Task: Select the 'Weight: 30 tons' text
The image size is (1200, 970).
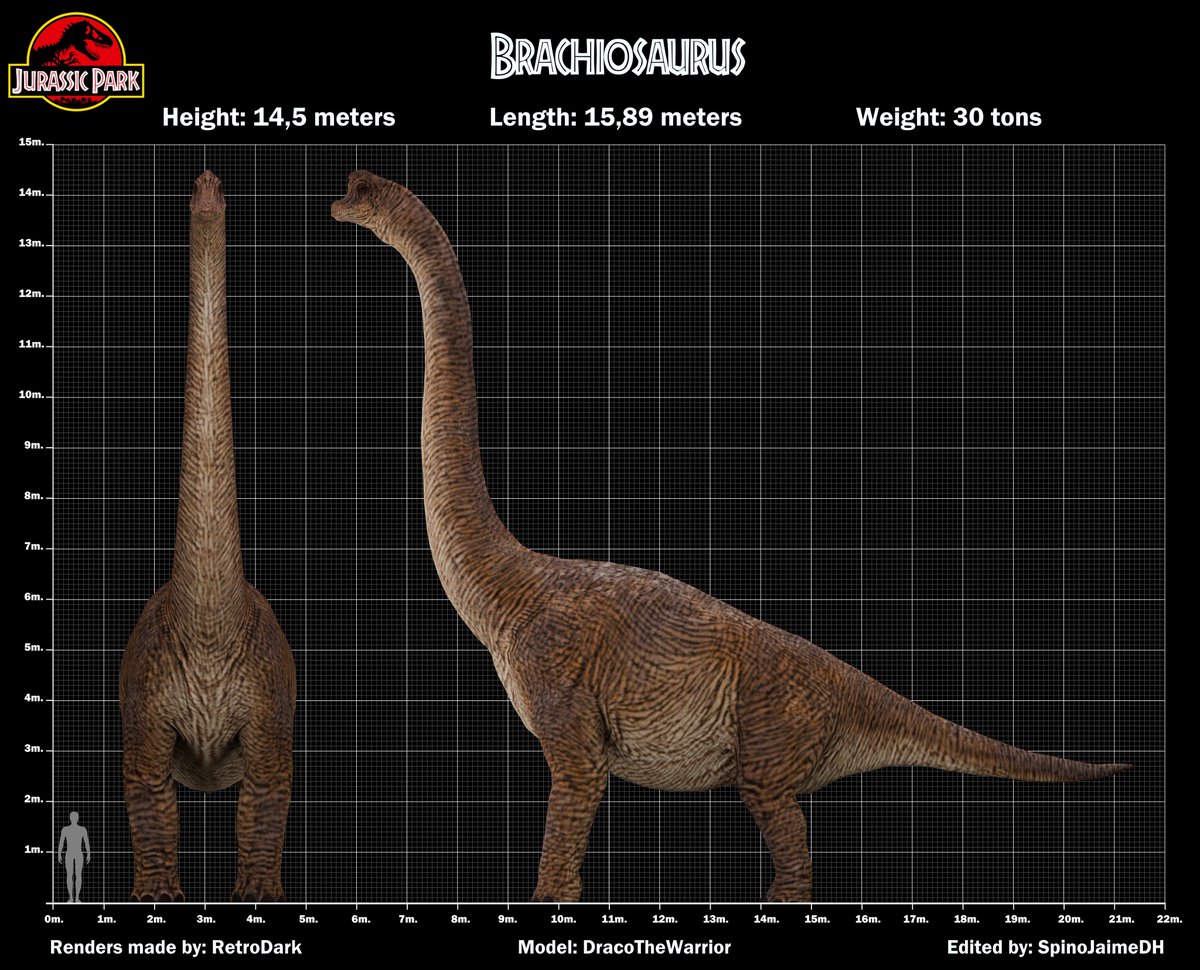Action: (948, 118)
